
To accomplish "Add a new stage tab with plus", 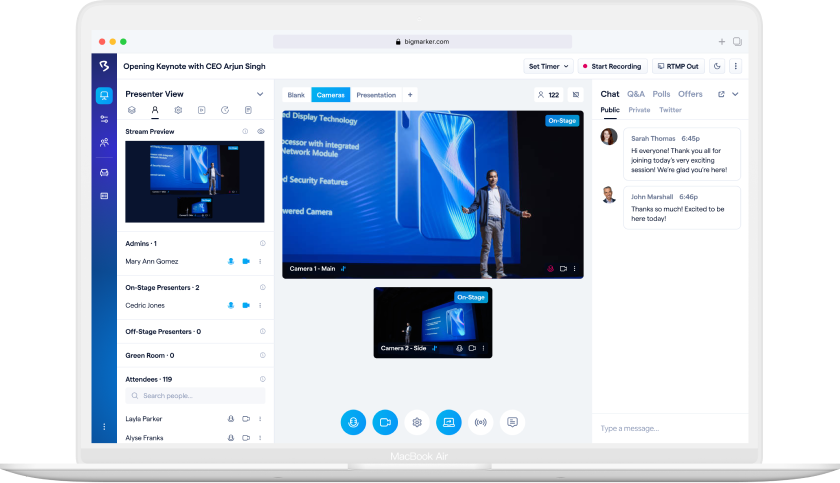I will tap(410, 95).
